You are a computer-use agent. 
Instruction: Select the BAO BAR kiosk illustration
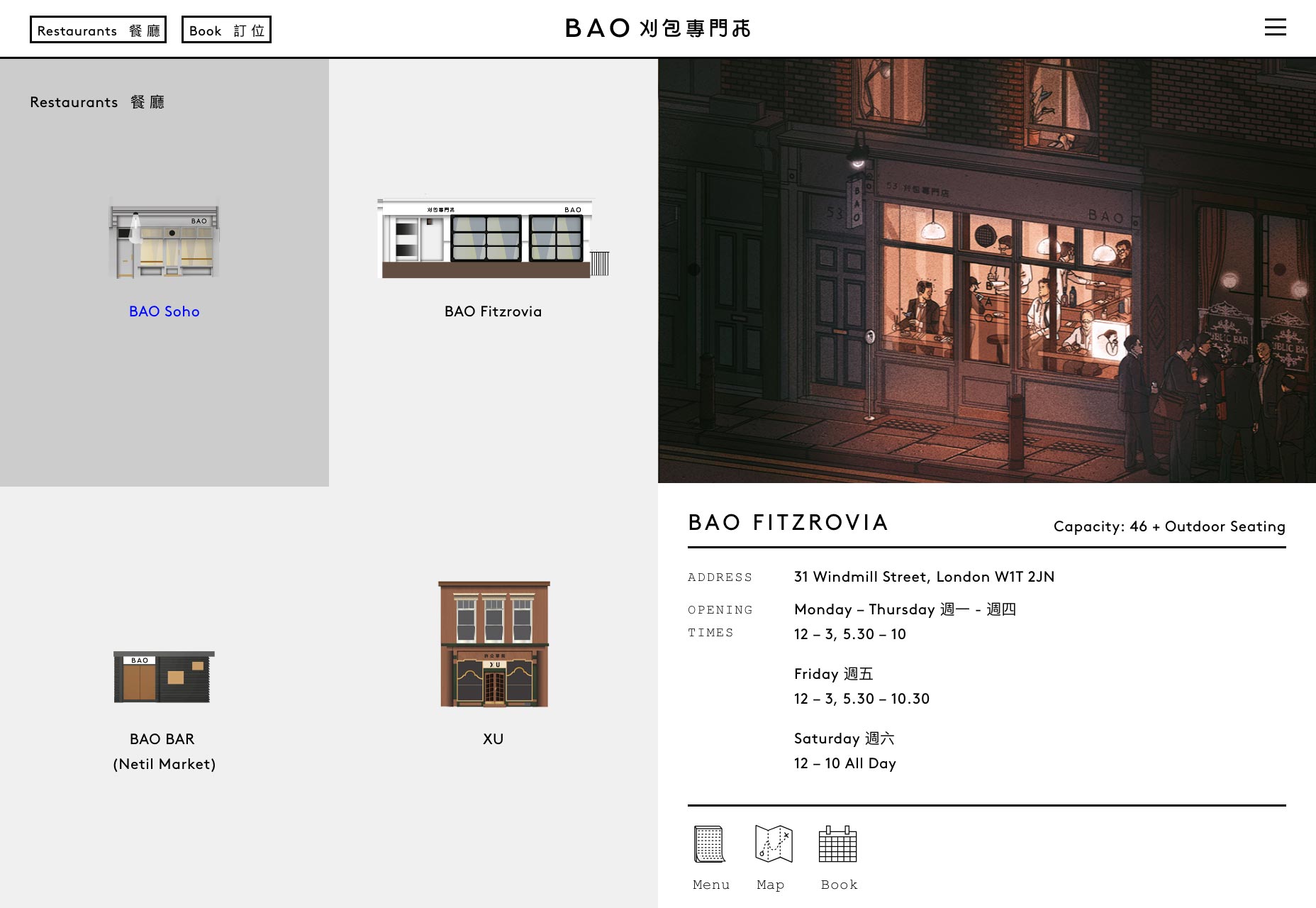point(164,677)
